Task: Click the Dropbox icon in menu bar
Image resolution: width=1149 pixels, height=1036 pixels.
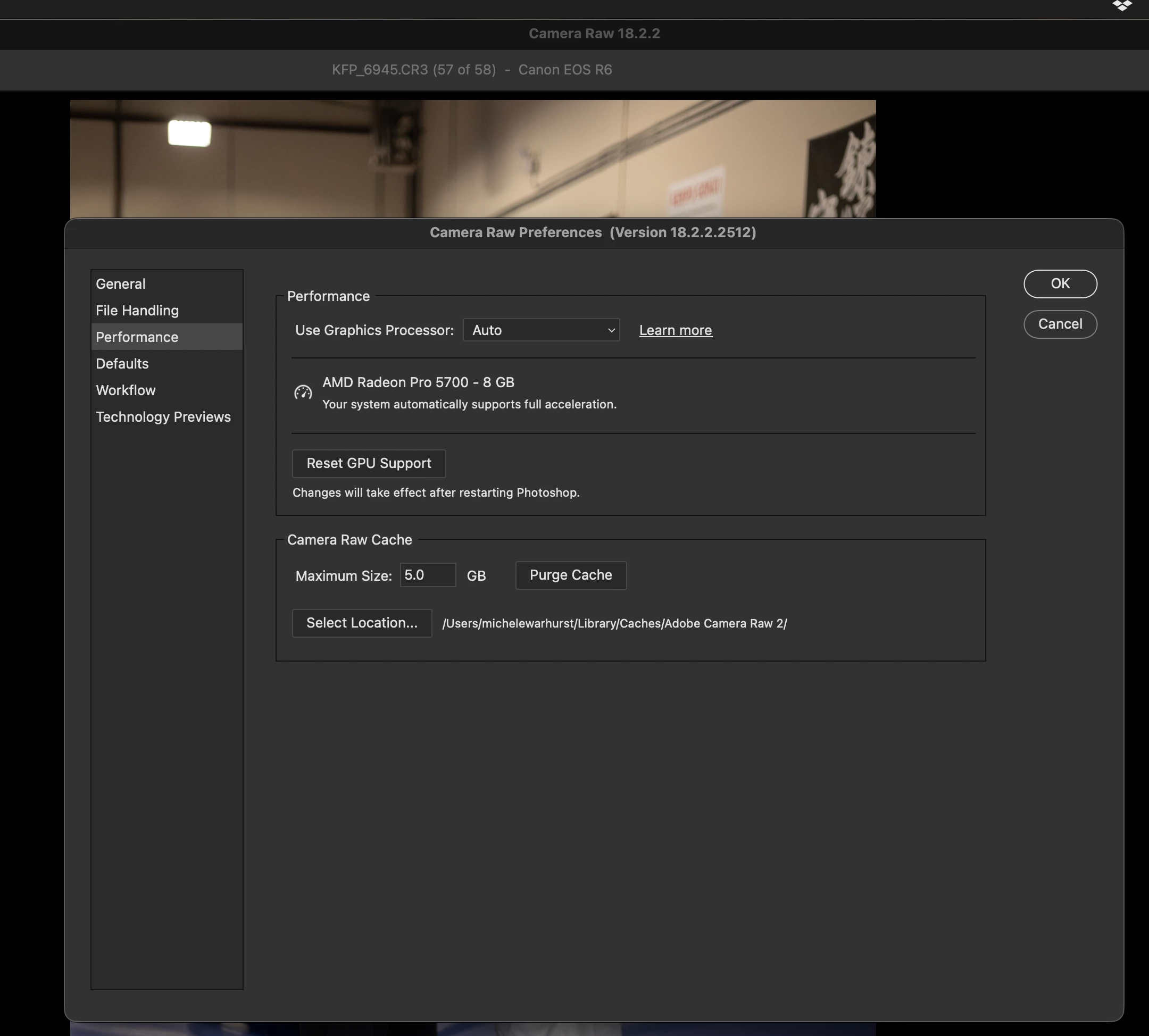Action: [1122, 6]
